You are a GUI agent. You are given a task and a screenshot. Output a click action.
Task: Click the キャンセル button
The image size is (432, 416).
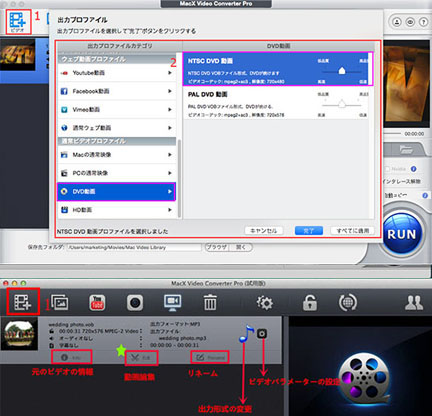[x=264, y=231]
